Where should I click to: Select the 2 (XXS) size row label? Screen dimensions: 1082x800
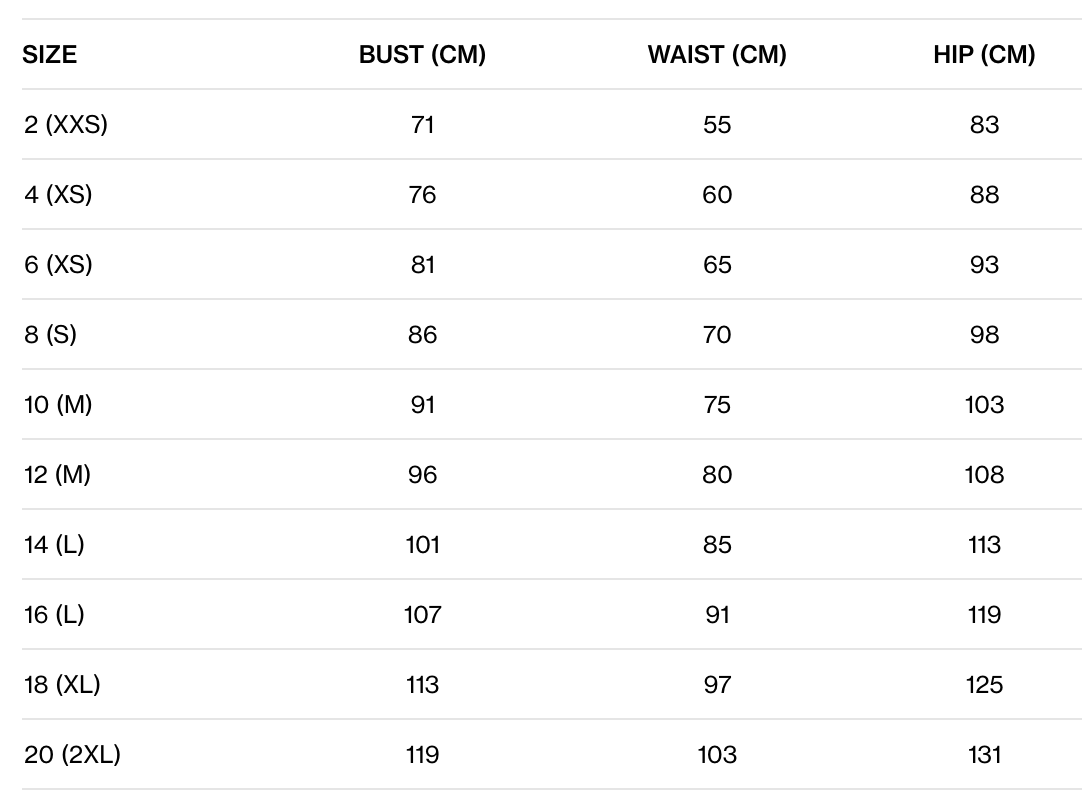66,125
